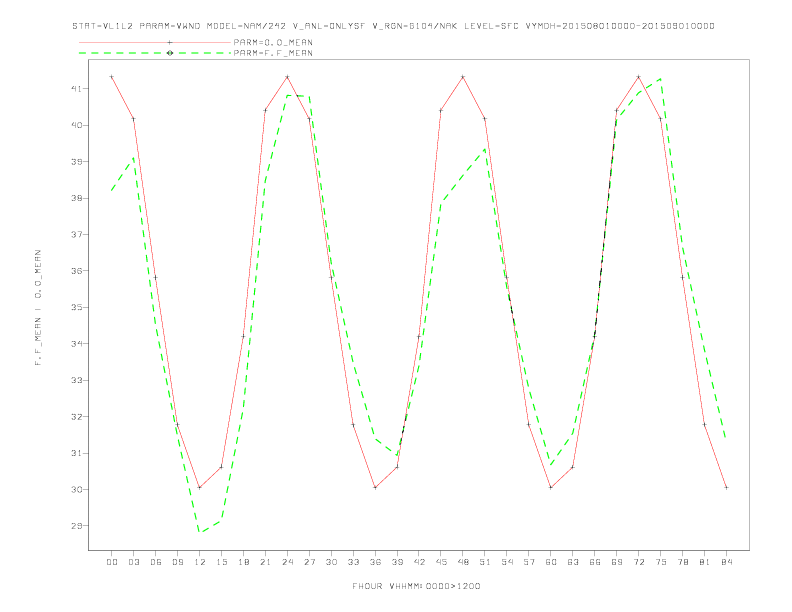Click the 37 y-axis tick label
792x612 pixels.
point(76,234)
